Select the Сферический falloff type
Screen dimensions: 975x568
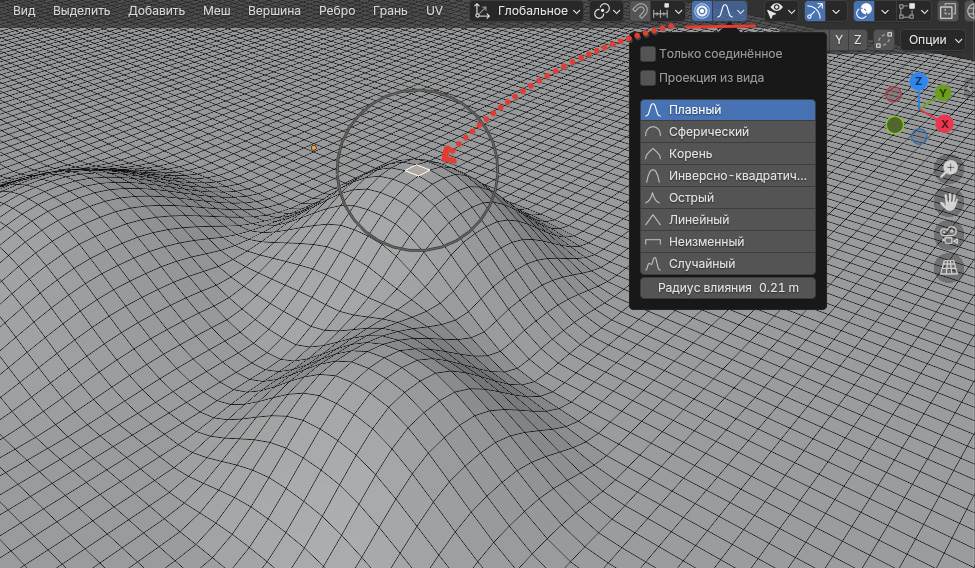tap(728, 132)
